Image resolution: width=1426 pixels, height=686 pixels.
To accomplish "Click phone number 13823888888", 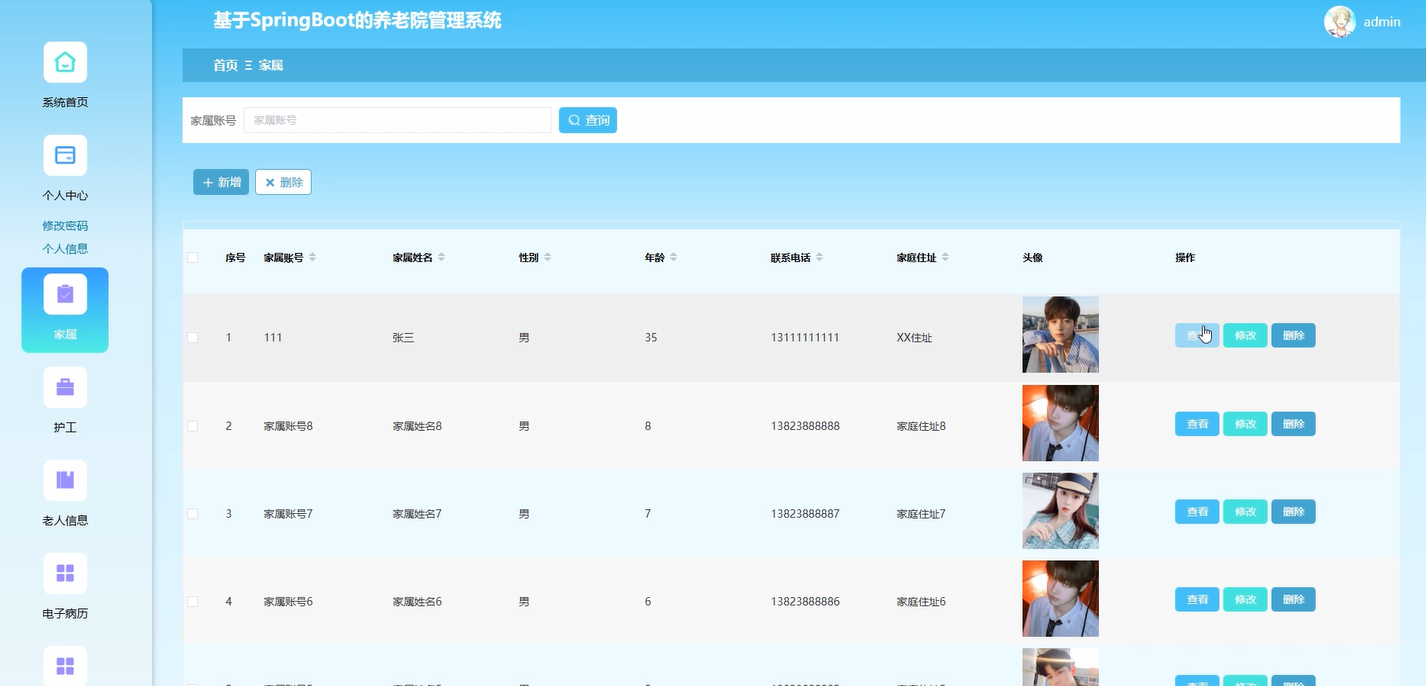I will (805, 426).
